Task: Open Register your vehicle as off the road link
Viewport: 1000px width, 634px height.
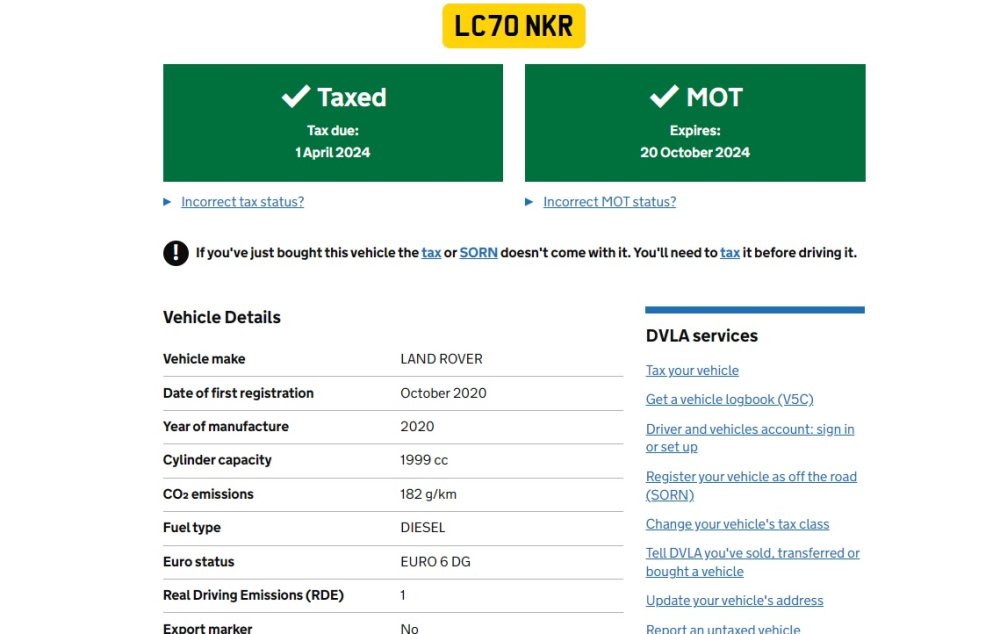Action: coord(751,485)
